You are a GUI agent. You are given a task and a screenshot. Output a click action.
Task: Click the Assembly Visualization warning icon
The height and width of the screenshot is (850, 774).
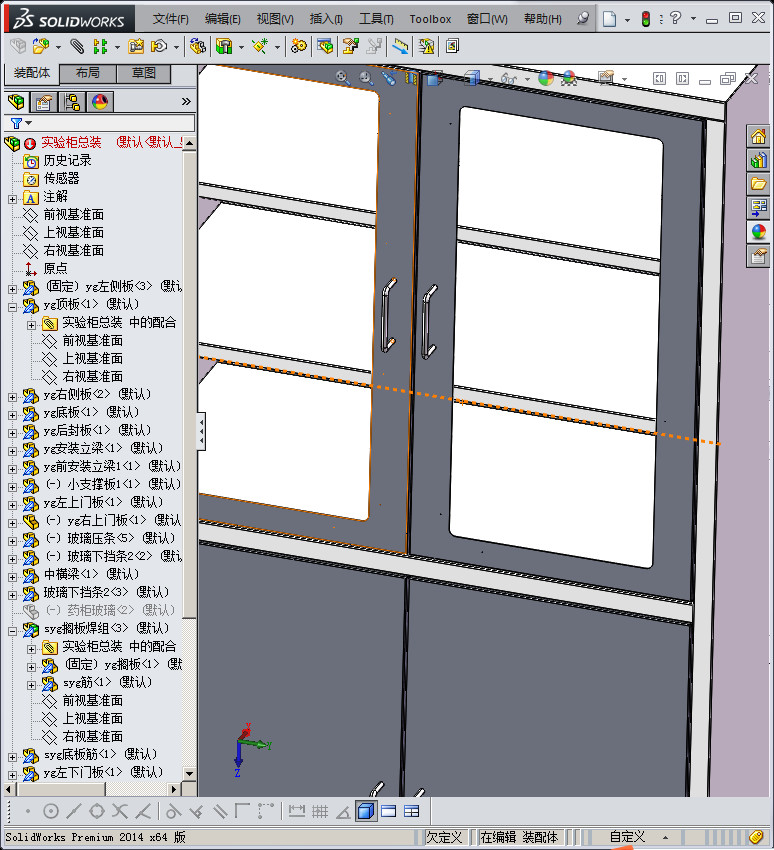coord(427,46)
